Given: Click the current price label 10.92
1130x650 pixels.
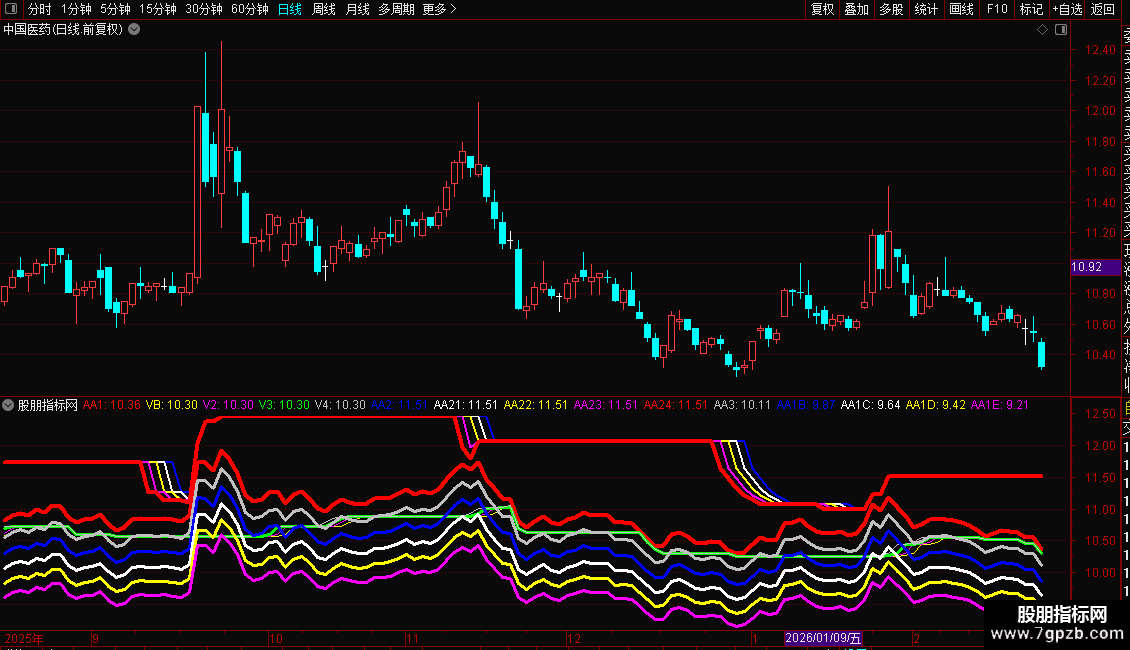Looking at the screenshot, I should 1095,267.
